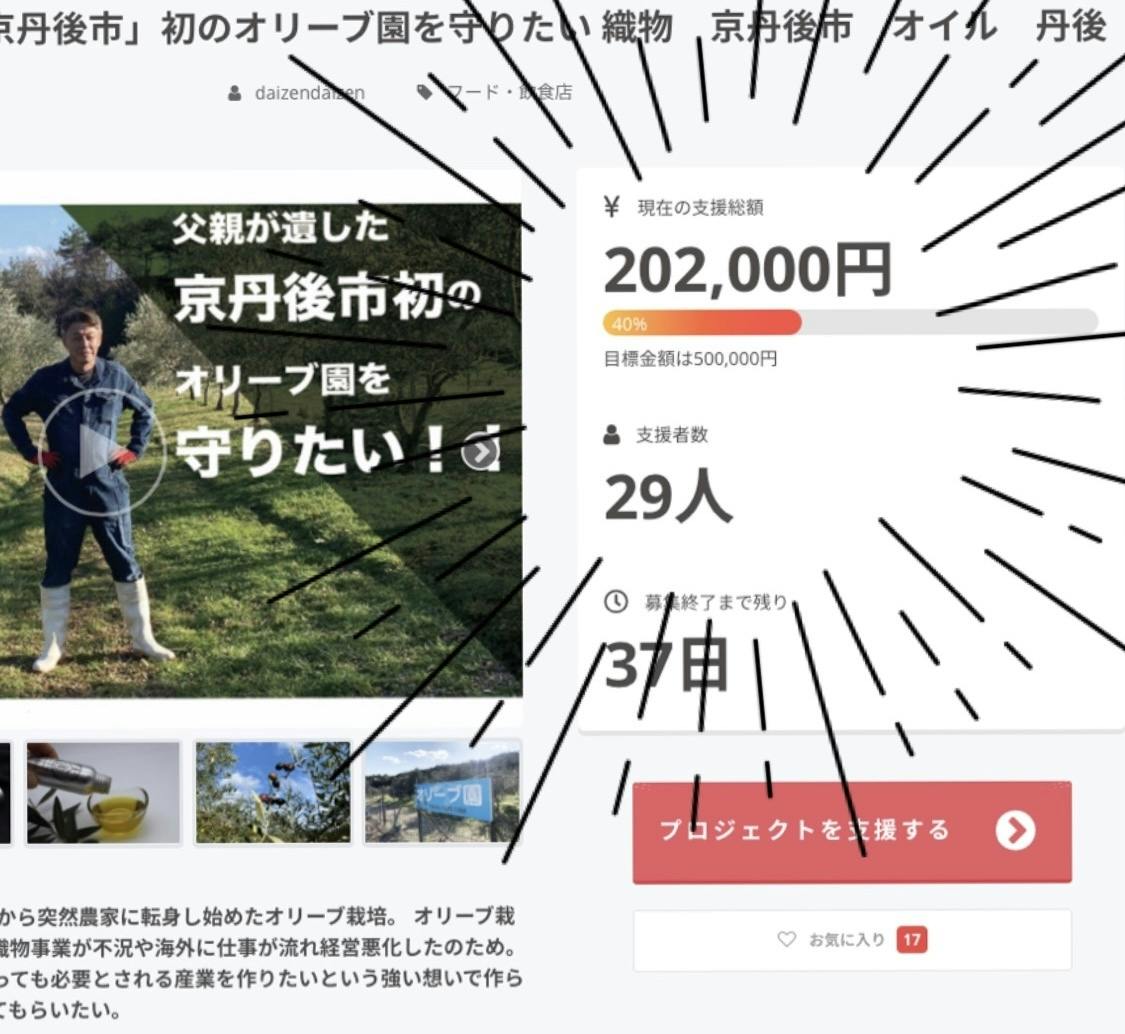Image resolution: width=1125 pixels, height=1034 pixels.
Task: Click the 京丹後市 tag in the title
Action: [781, 27]
